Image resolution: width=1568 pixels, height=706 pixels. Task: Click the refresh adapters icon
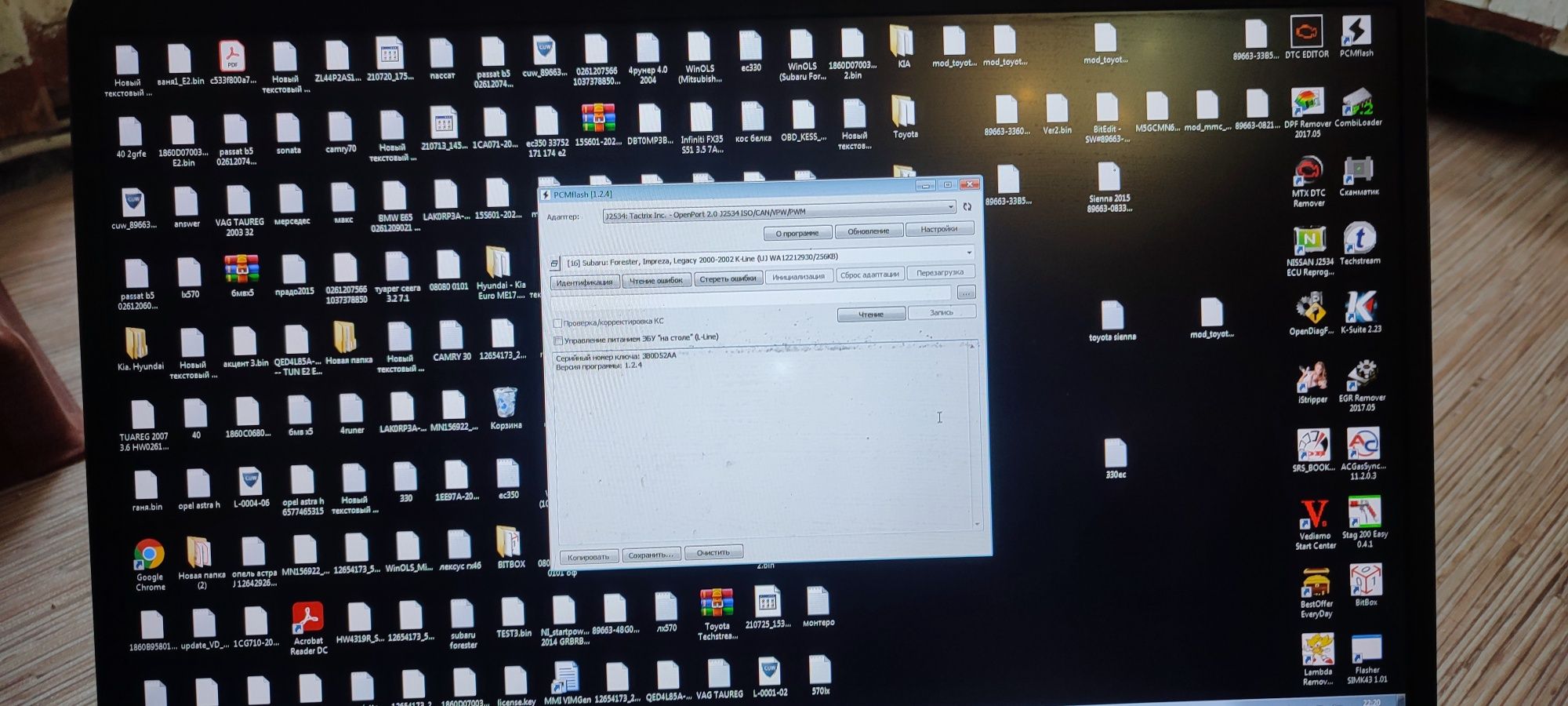pyautogui.click(x=967, y=206)
